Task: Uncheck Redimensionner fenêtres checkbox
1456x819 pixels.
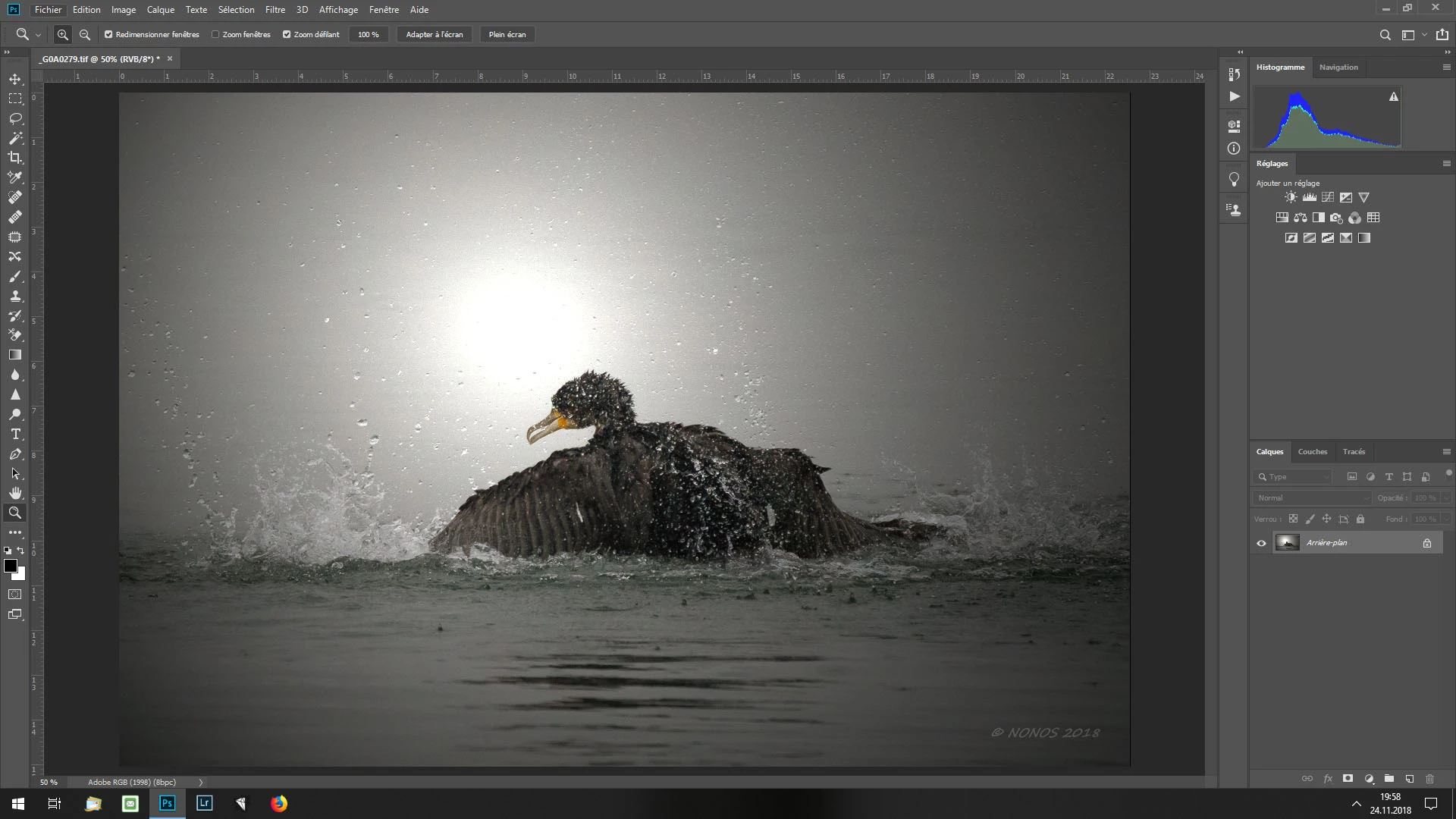Action: click(108, 35)
